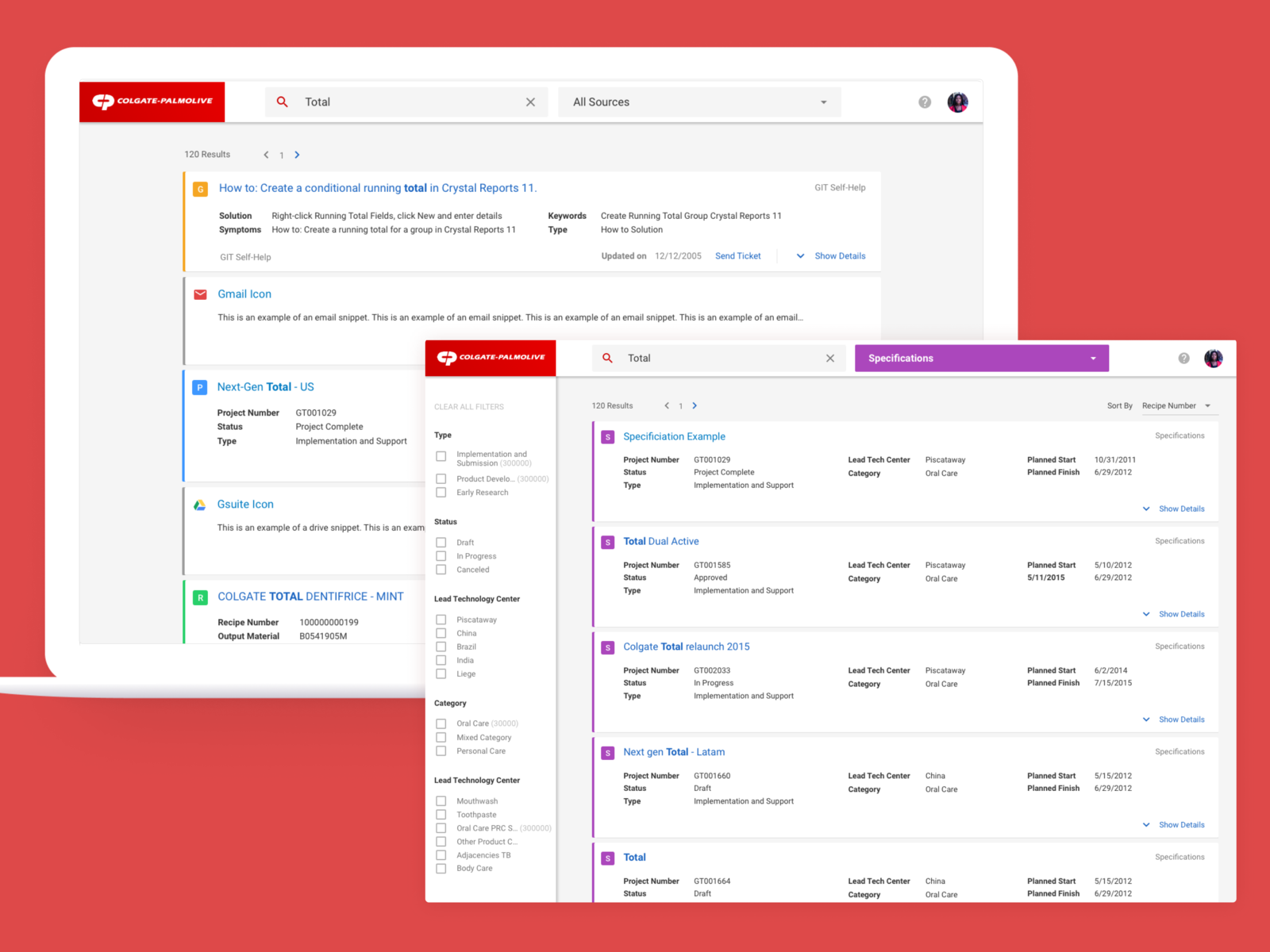Screen dimensions: 1270x952
Task: Click into the Specifications window search field
Action: tap(719, 359)
